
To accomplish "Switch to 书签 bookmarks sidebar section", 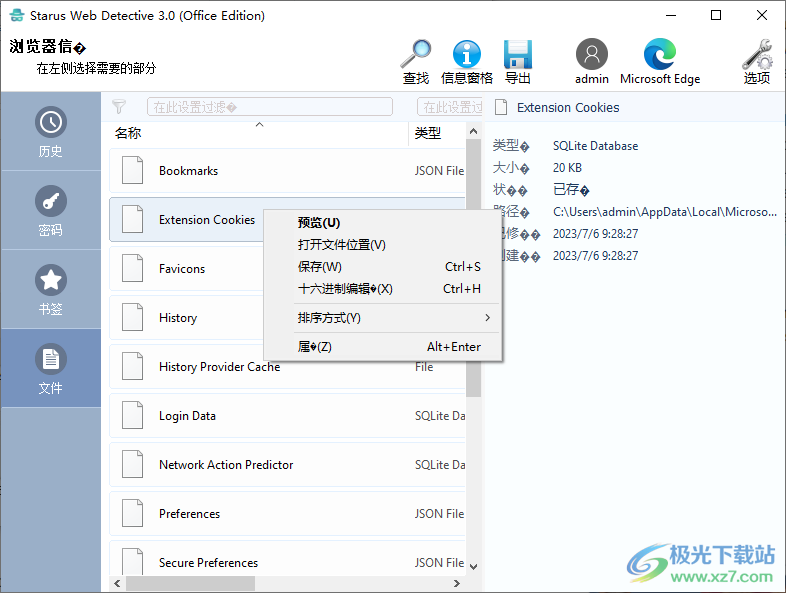I will point(51,289).
